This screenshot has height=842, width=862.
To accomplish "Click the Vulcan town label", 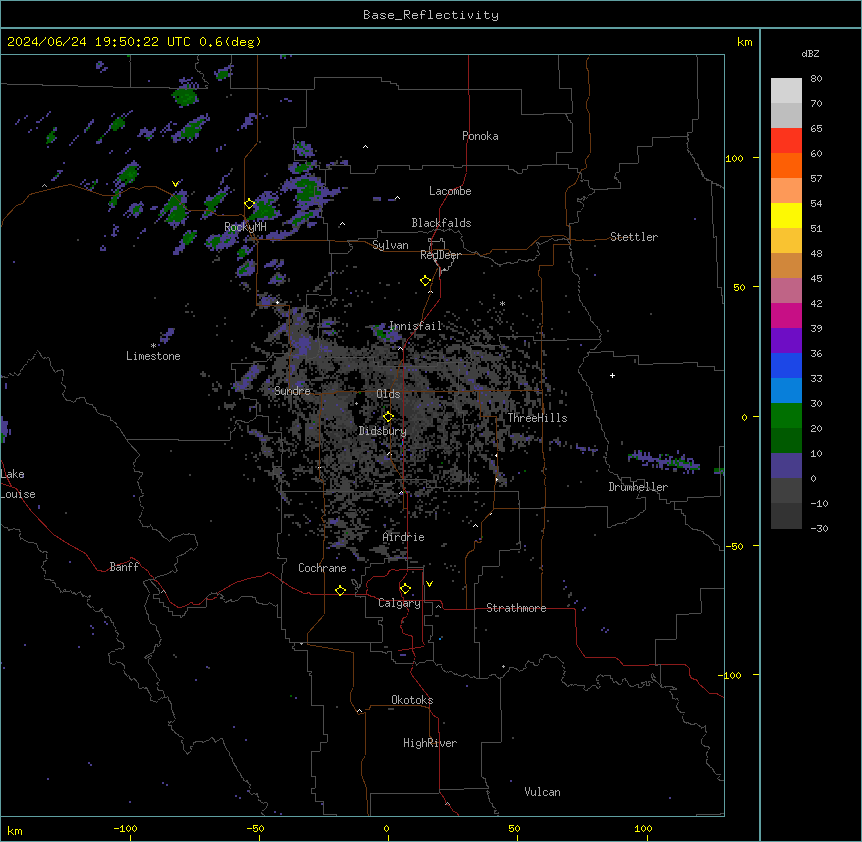I will pyautogui.click(x=543, y=792).
